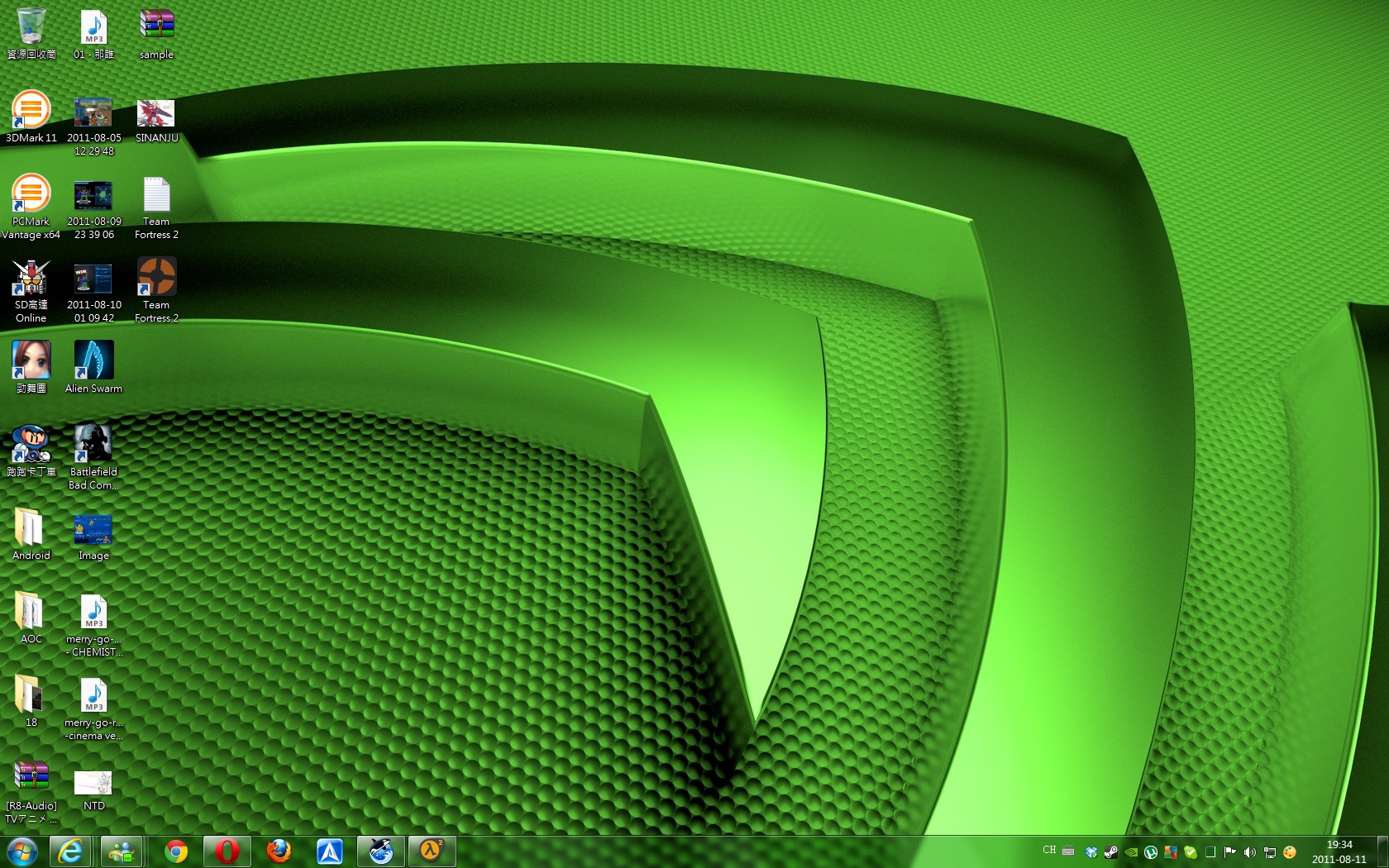The height and width of the screenshot is (868, 1389).
Task: Open Internet Explorer from the taskbar
Action: pos(70,851)
